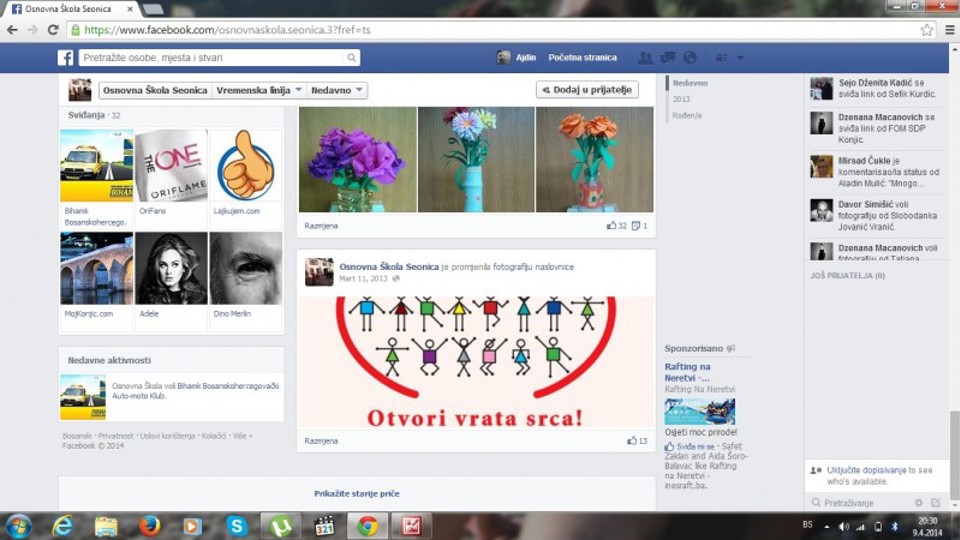Switch to Osnovna Škola Seonica browser tab
Image resolution: width=960 pixels, height=540 pixels.
tap(69, 9)
